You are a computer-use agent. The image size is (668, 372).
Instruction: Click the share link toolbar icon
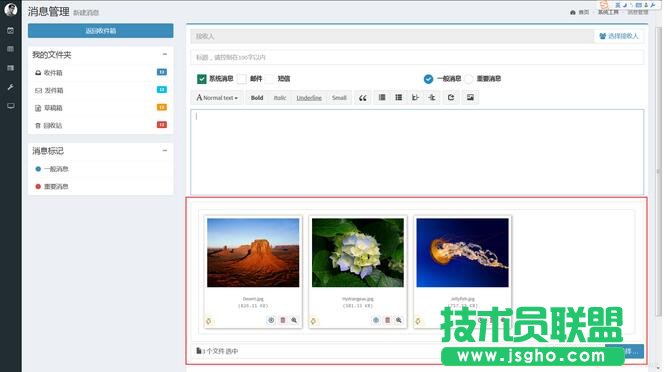click(x=451, y=98)
